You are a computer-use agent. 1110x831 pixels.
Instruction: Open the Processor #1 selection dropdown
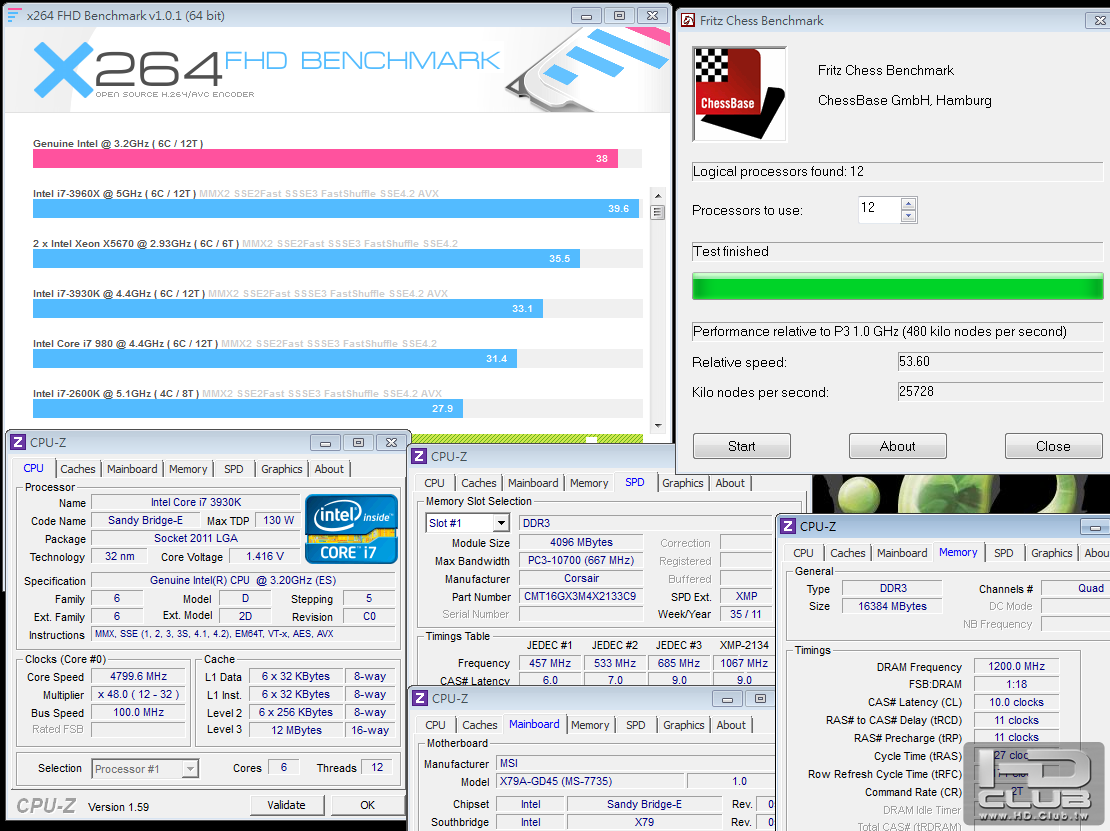pos(190,769)
